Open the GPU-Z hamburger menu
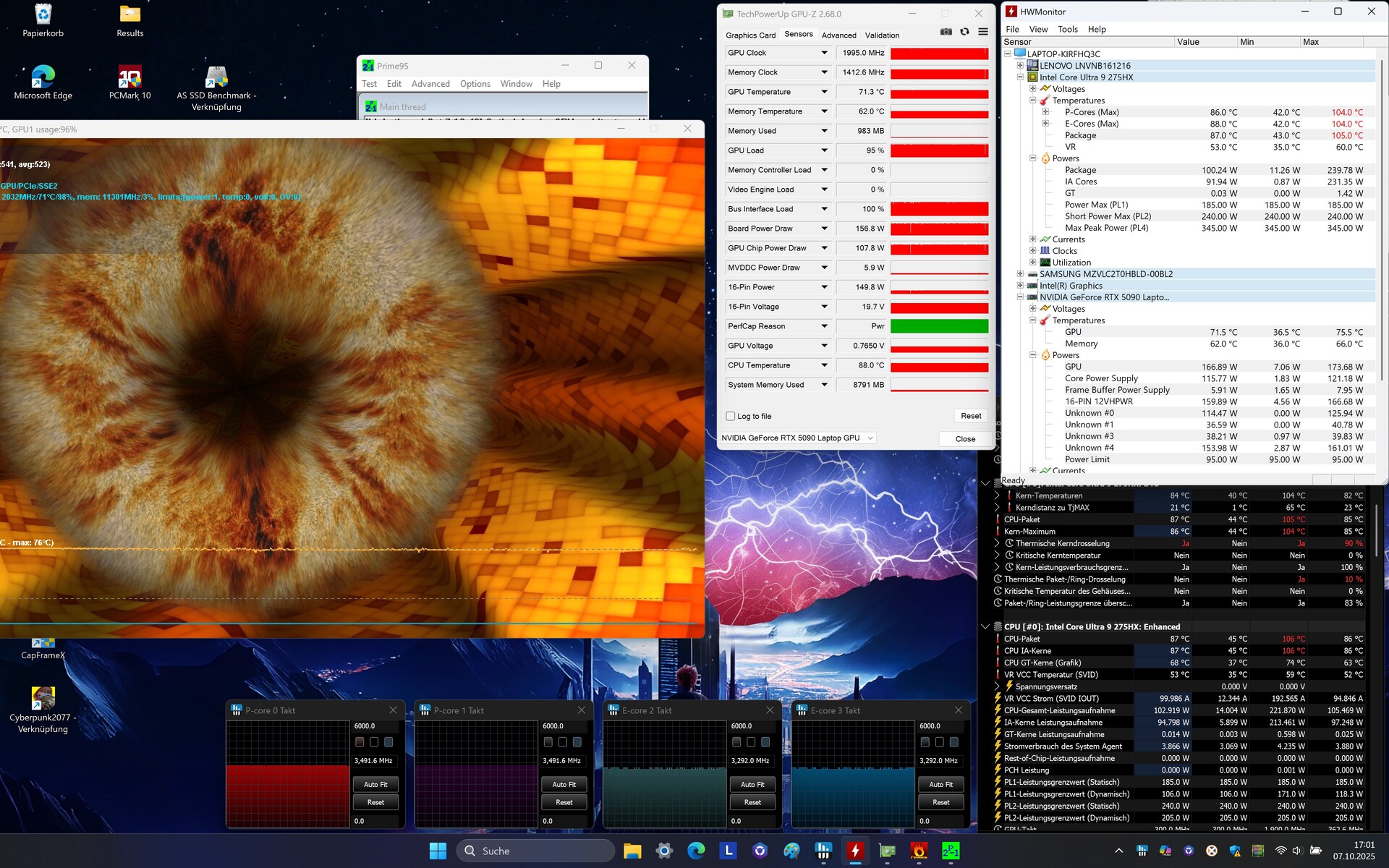Viewport: 1389px width, 868px height. (x=983, y=32)
